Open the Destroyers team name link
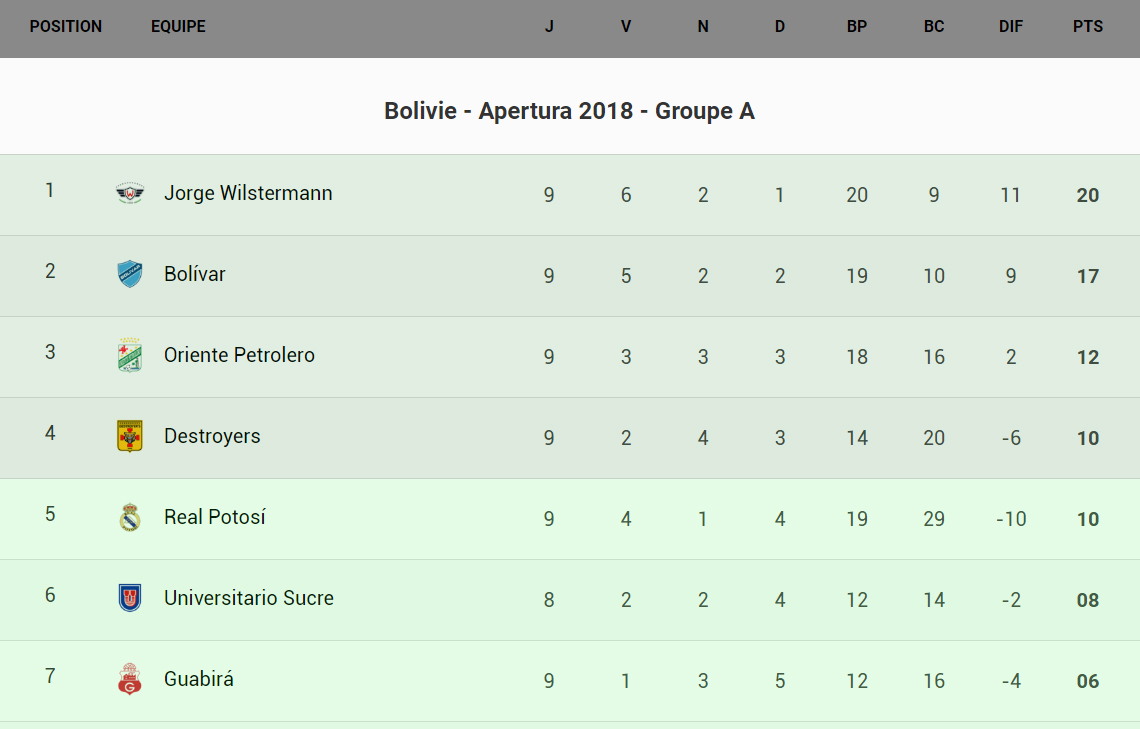Screen dimensions: 1140x729 212,436
